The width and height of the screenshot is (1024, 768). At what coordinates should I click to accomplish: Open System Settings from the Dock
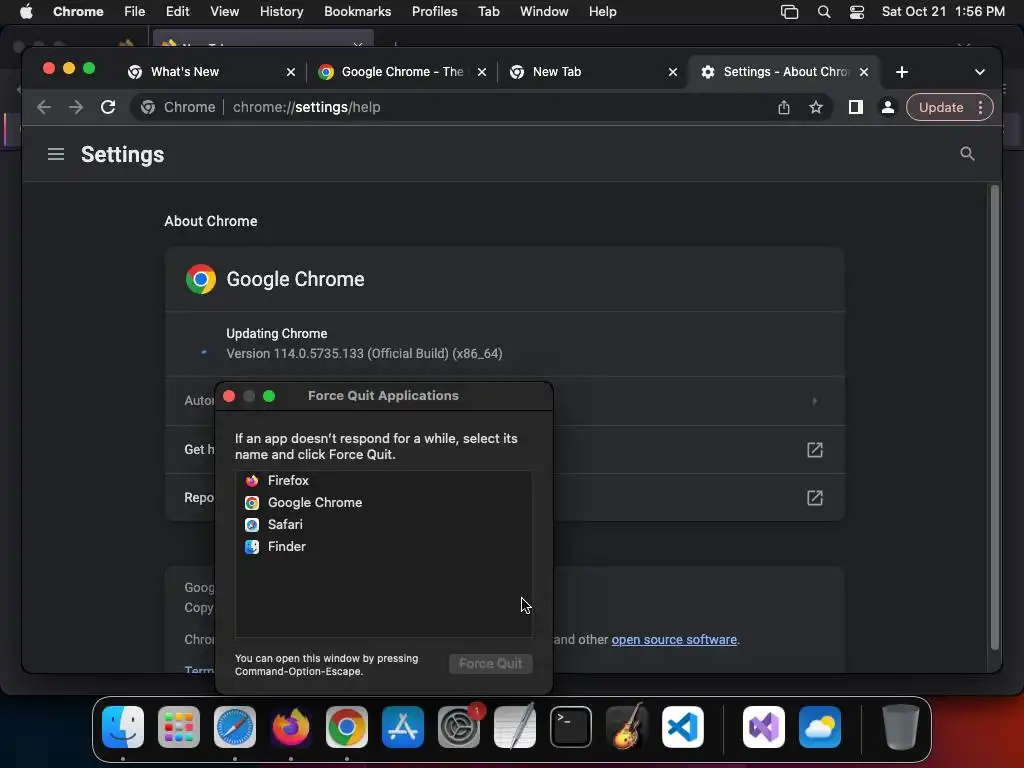(x=459, y=727)
